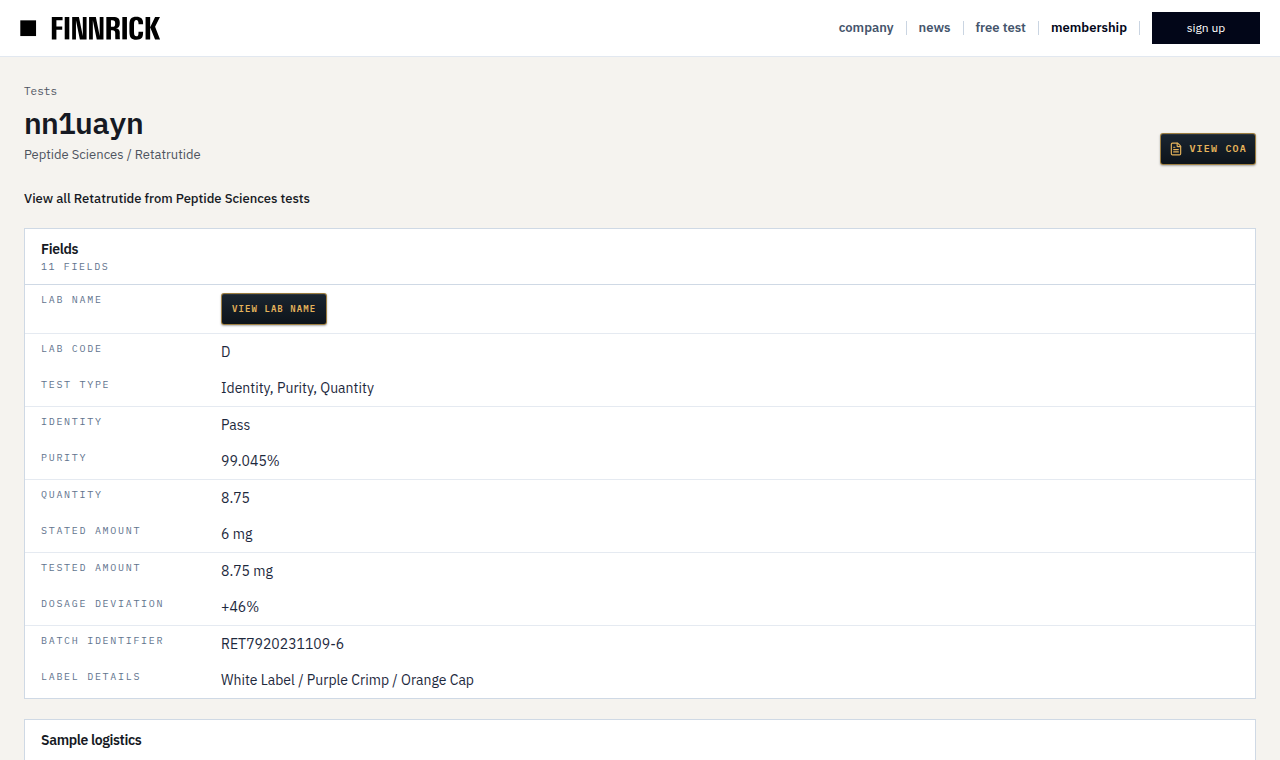This screenshot has height=760, width=1280.
Task: Select the Identity, Purity, Quantity value
Action: click(x=298, y=388)
